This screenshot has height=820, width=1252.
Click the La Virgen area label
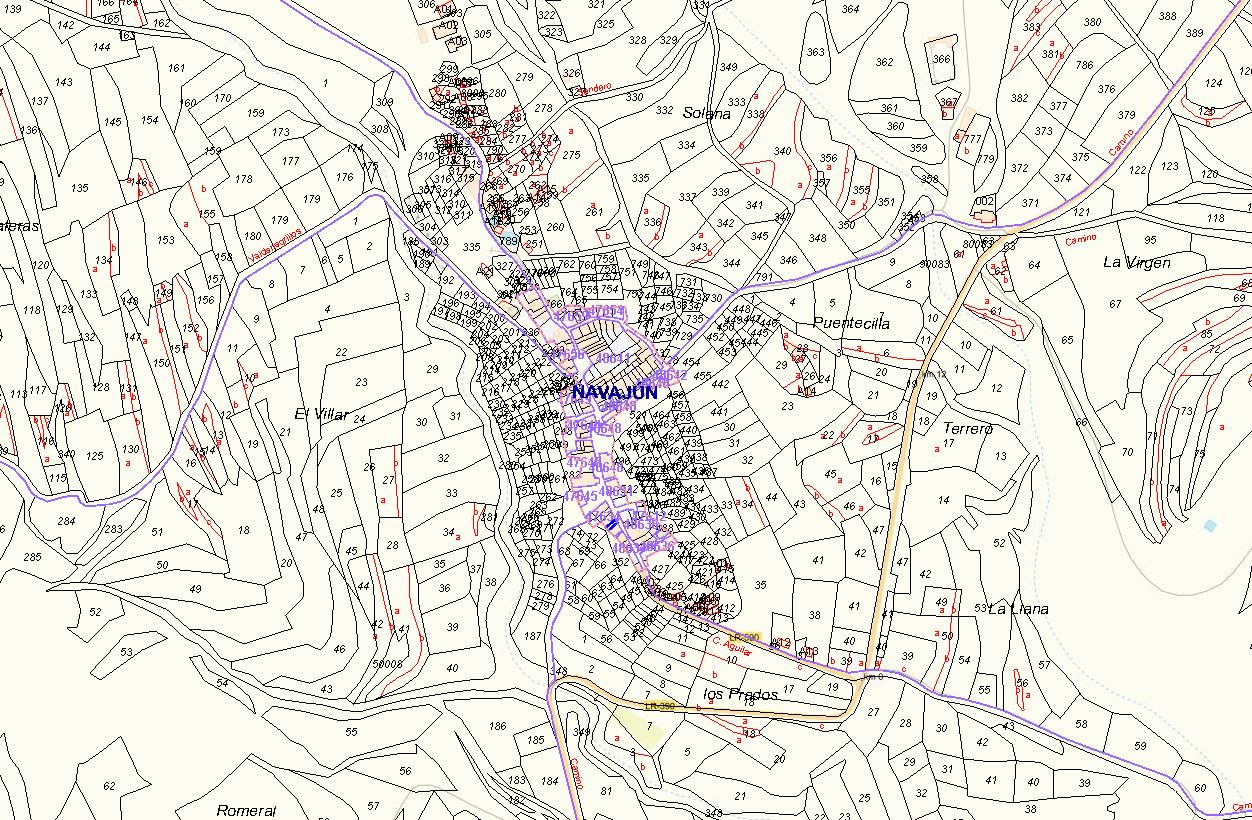click(1136, 262)
